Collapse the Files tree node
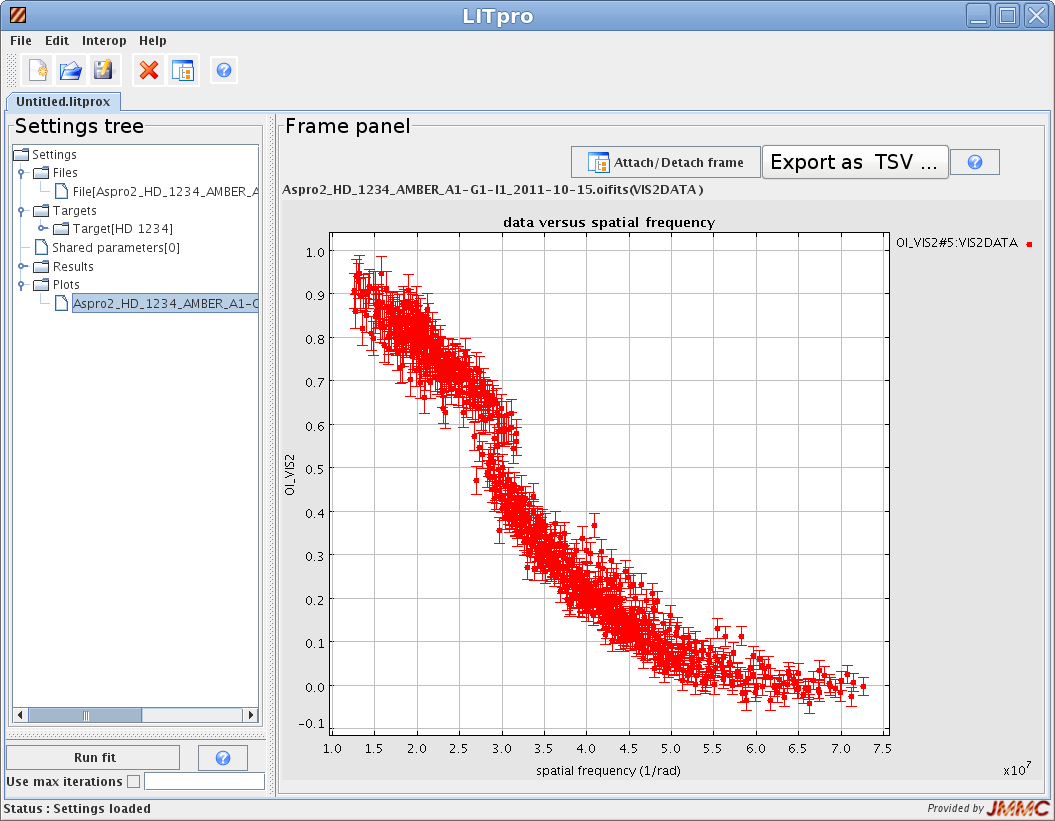This screenshot has width=1055, height=821. 22,173
